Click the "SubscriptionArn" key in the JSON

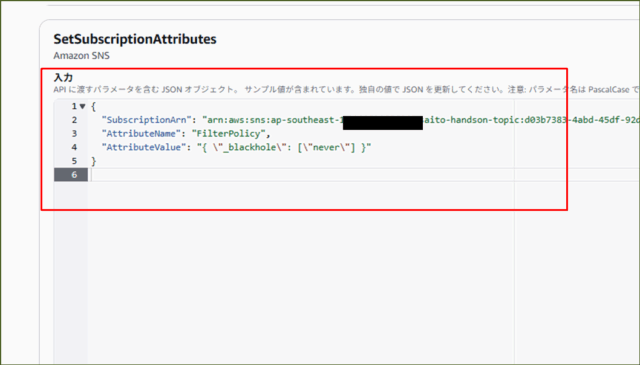[x=146, y=120]
